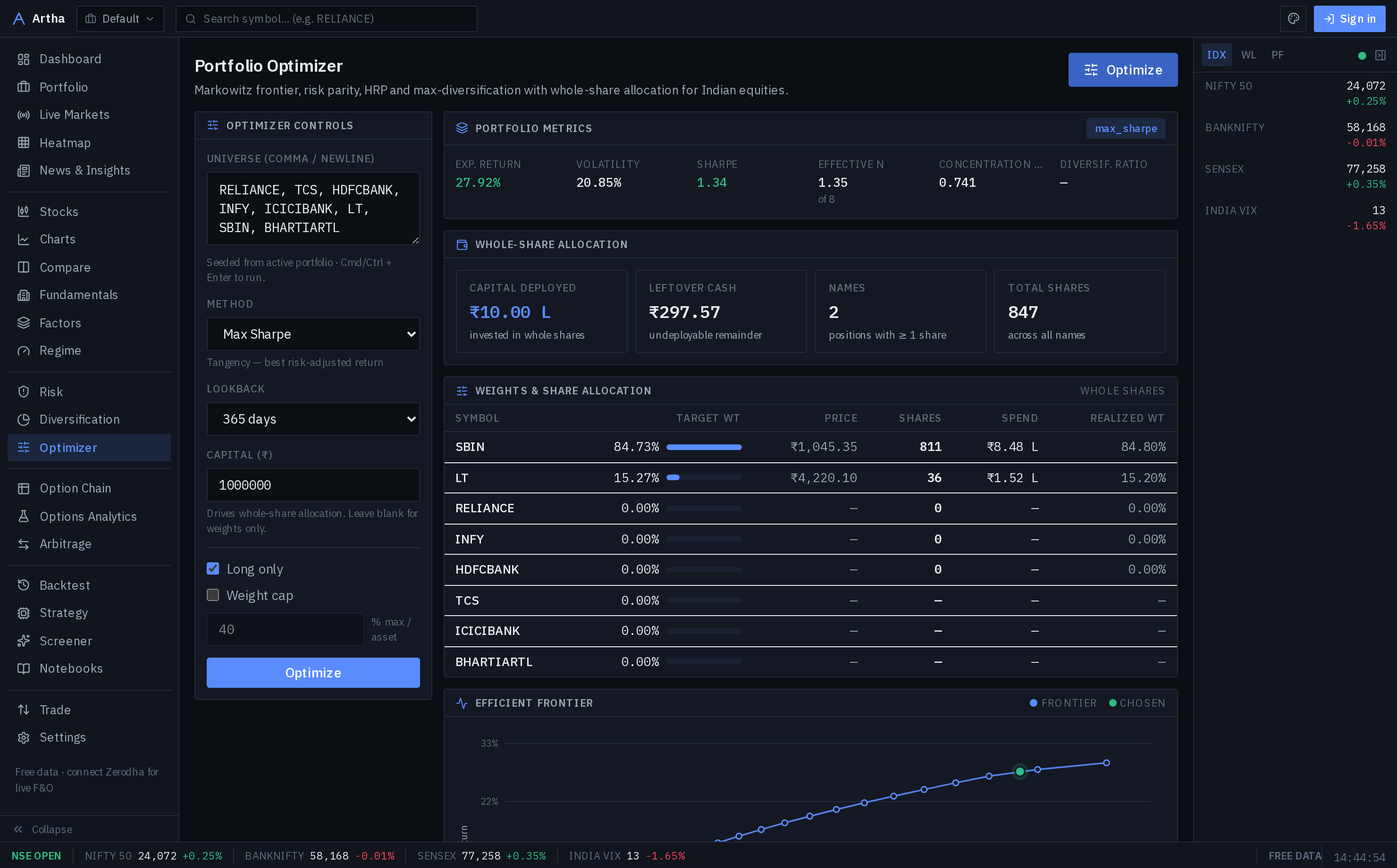Viewport: 1397px width, 868px height.
Task: Open the Charts line icon
Action: (x=24, y=239)
